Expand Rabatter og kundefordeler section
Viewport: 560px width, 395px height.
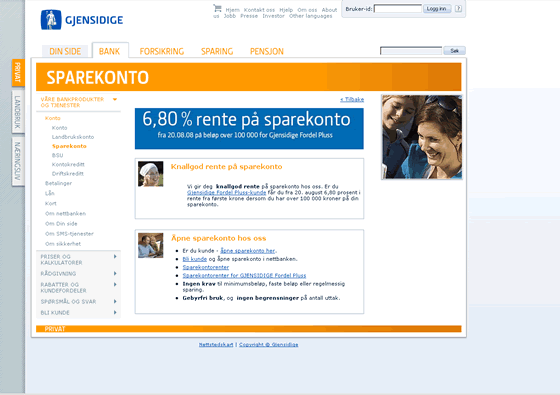pos(79,288)
